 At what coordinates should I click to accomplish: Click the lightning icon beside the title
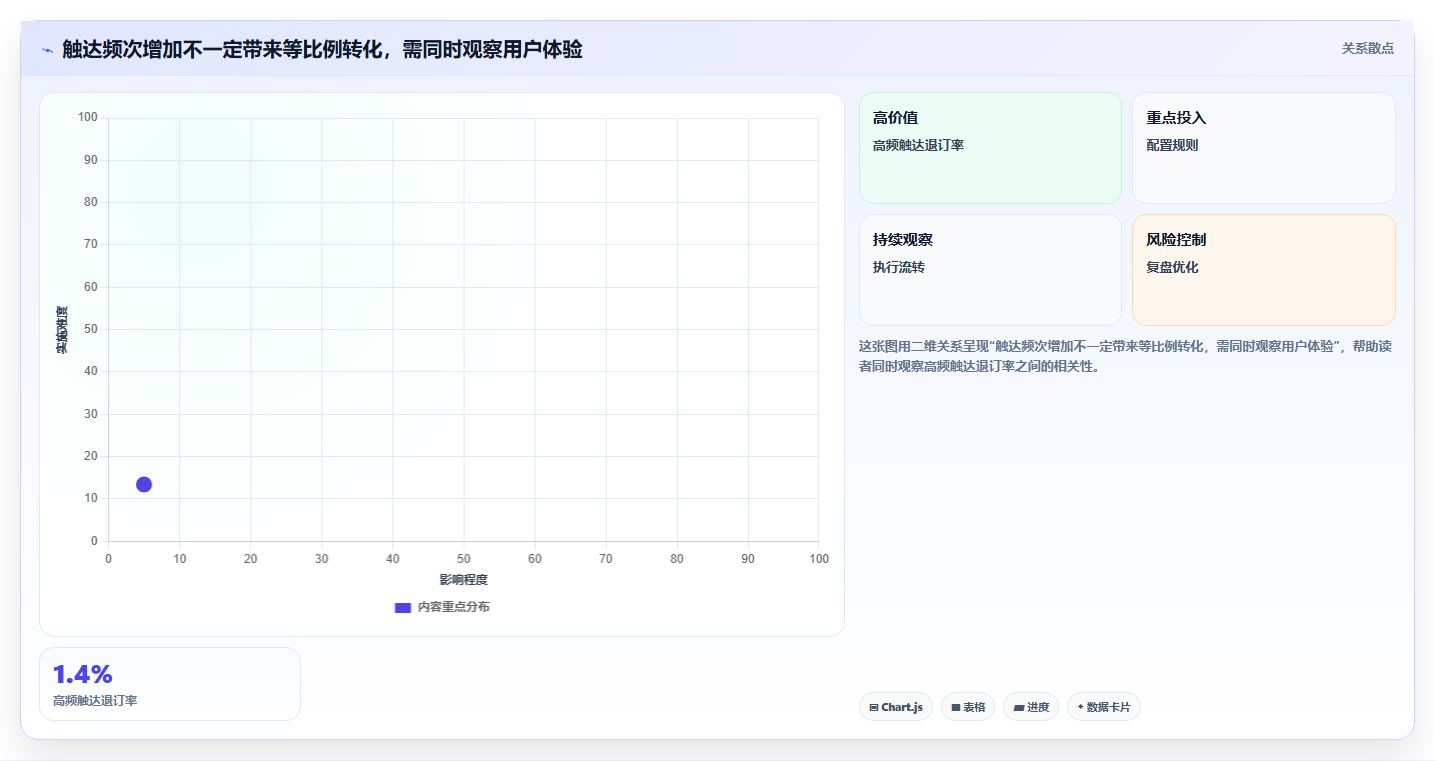[47, 49]
